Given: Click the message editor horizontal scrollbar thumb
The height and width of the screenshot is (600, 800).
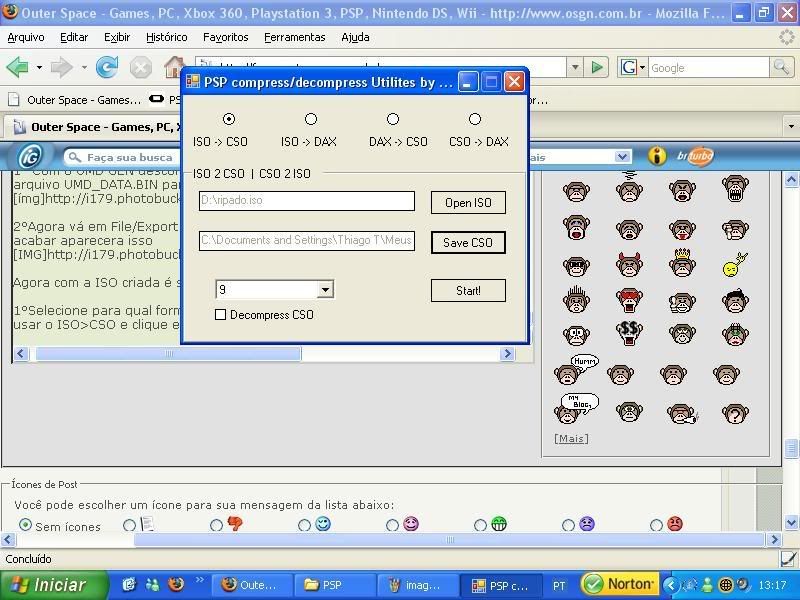Looking at the screenshot, I should (168, 354).
